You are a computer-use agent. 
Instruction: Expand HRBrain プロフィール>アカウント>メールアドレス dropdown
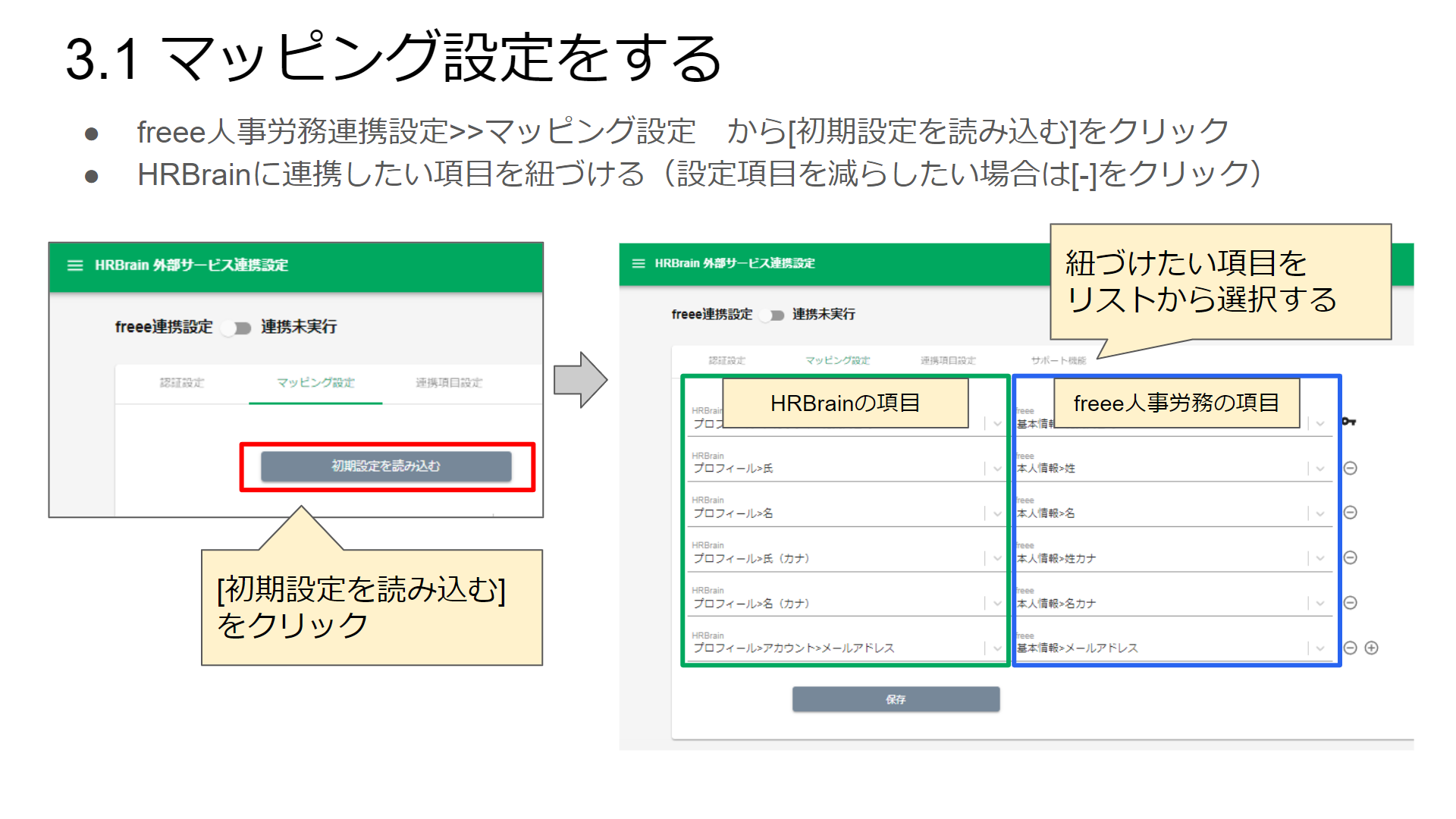pyautogui.click(x=997, y=648)
